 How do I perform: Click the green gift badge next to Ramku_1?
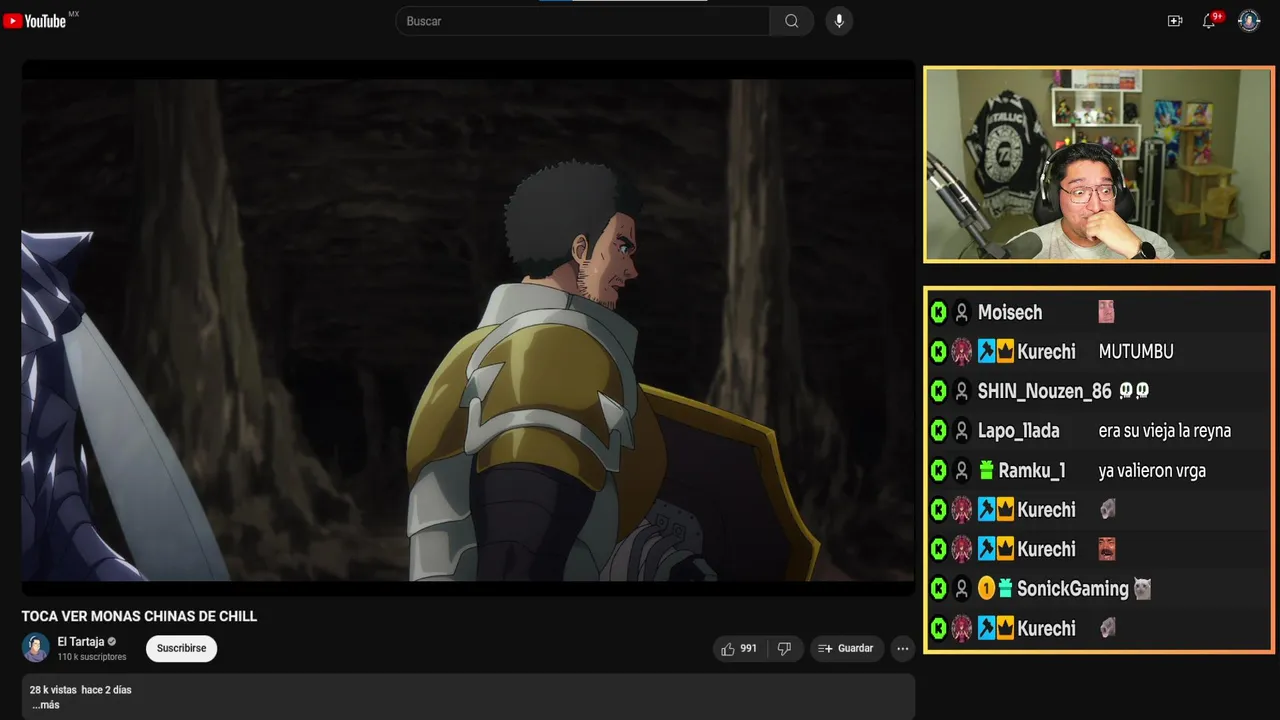[986, 470]
